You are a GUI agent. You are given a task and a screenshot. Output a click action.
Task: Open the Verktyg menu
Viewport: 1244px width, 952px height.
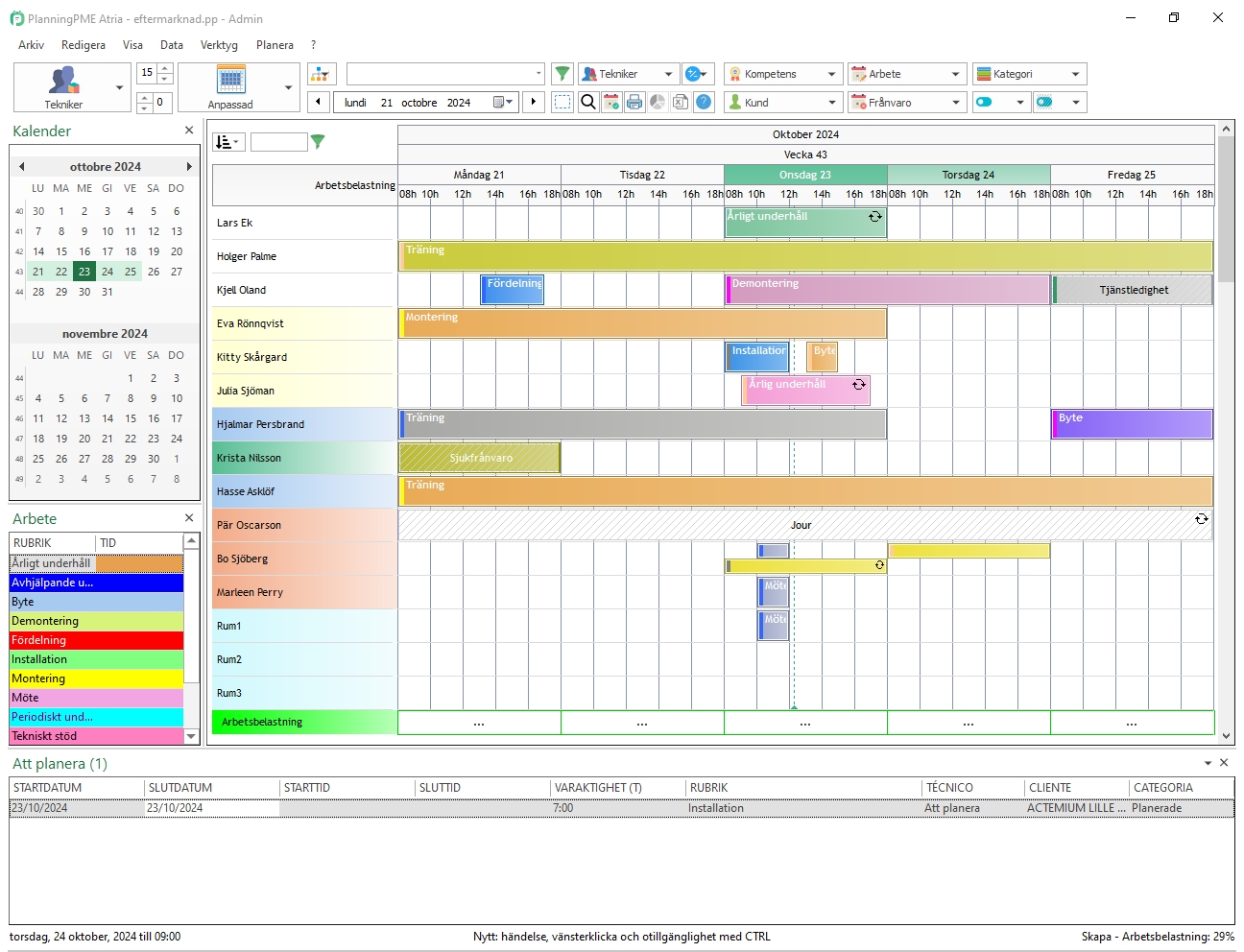[219, 44]
